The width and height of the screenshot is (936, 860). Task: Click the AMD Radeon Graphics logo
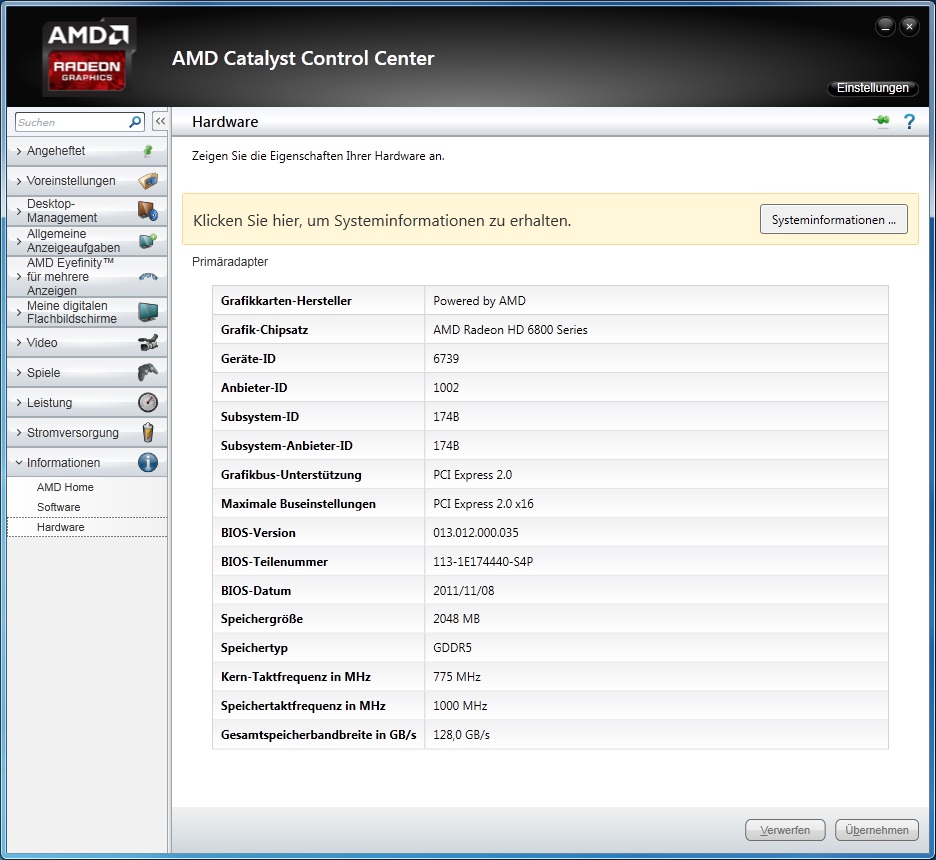coord(88,57)
